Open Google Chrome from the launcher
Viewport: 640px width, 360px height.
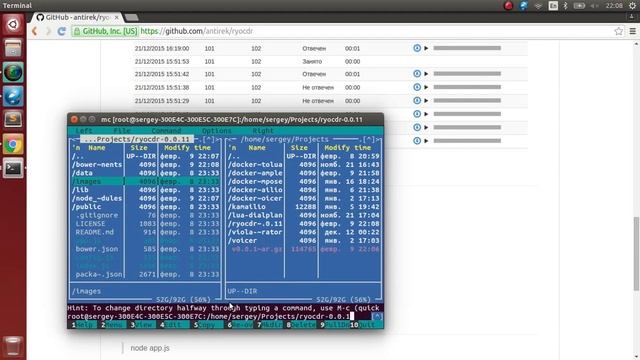pos(13,144)
